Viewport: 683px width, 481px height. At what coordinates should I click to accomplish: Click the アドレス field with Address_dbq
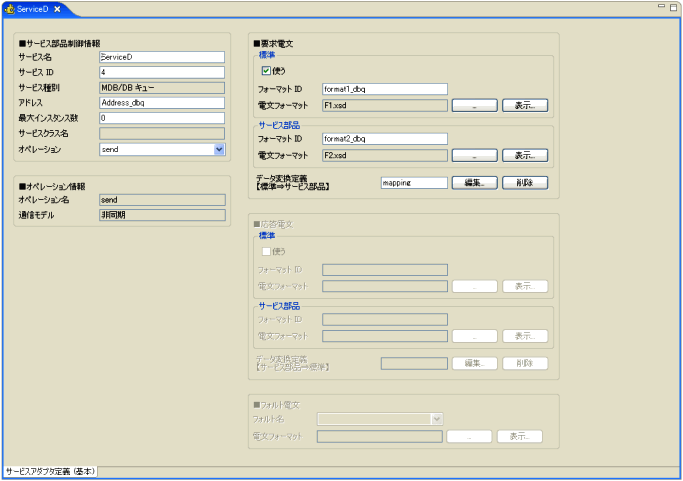point(161,103)
